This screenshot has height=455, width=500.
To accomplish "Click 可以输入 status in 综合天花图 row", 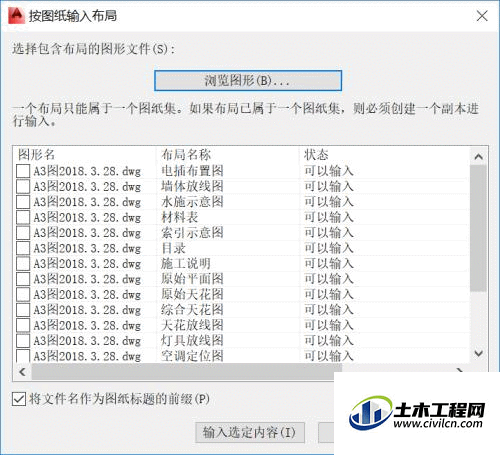I will coord(329,310).
